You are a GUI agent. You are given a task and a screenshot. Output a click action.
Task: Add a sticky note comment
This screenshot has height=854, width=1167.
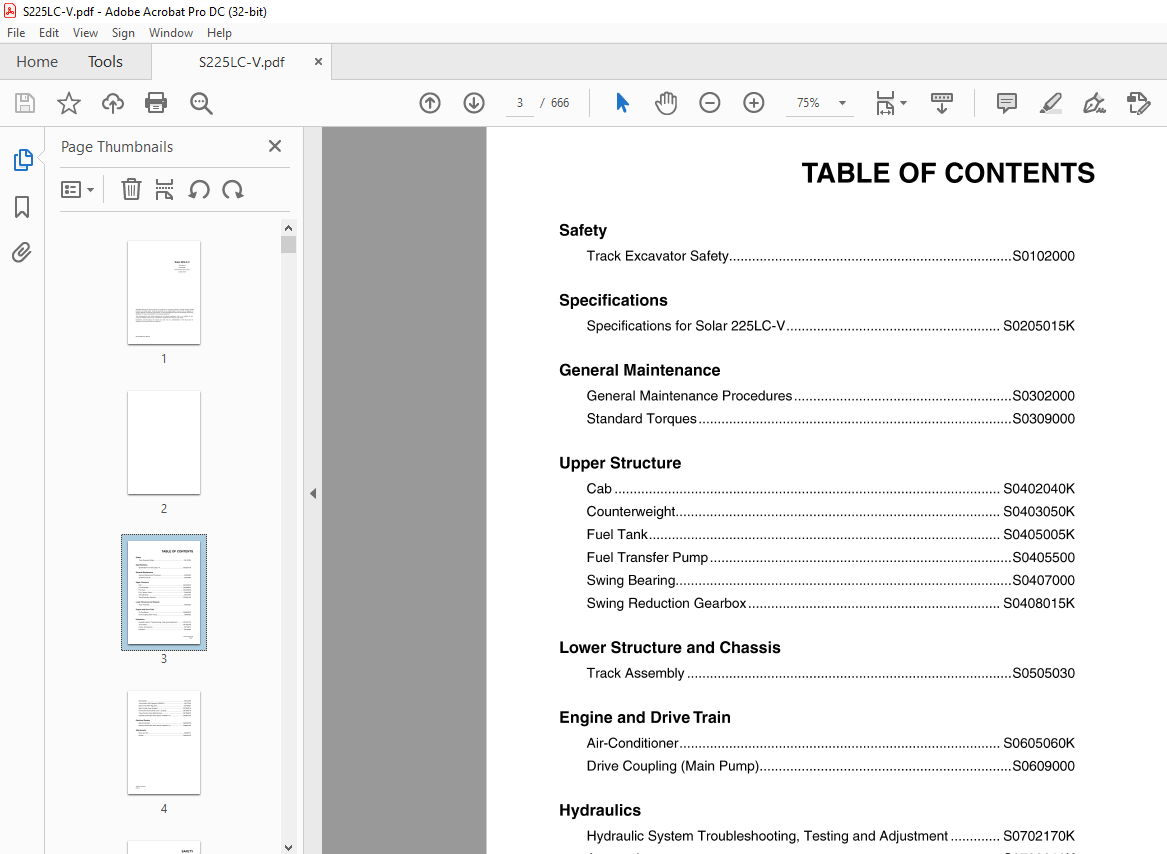click(x=1007, y=103)
